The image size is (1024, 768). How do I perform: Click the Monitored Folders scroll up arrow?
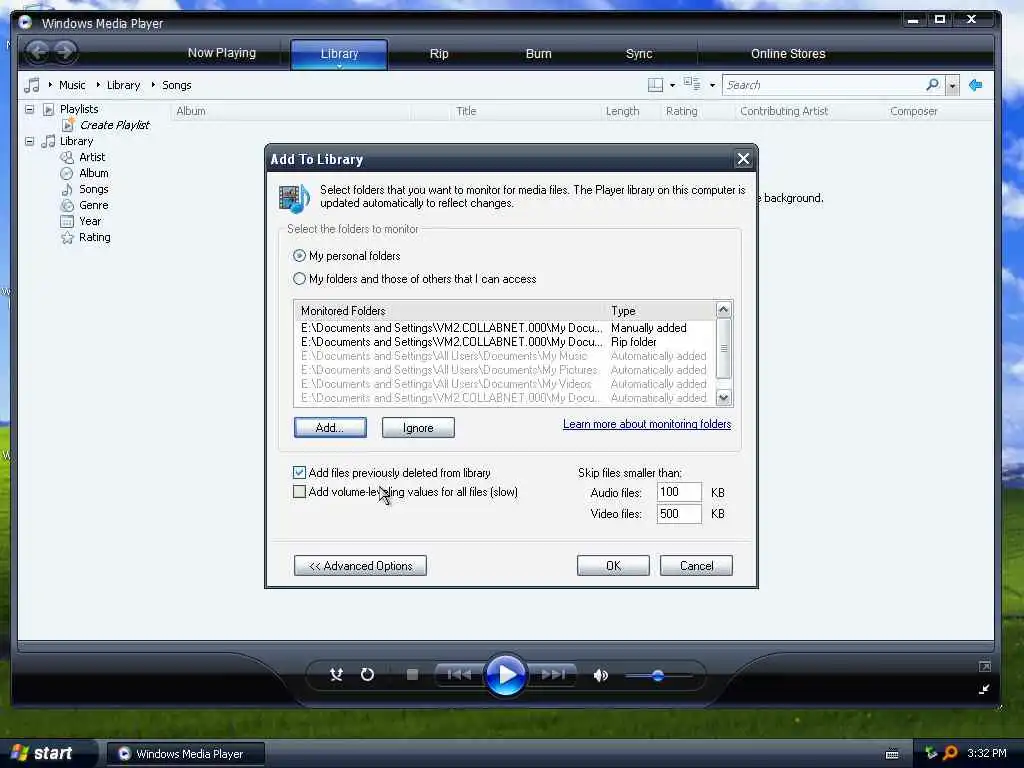click(724, 310)
